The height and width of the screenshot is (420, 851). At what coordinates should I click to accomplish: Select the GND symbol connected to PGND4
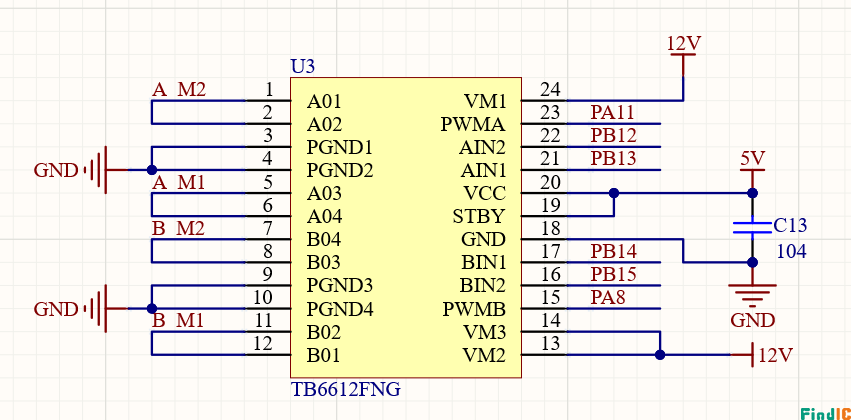pos(81,309)
